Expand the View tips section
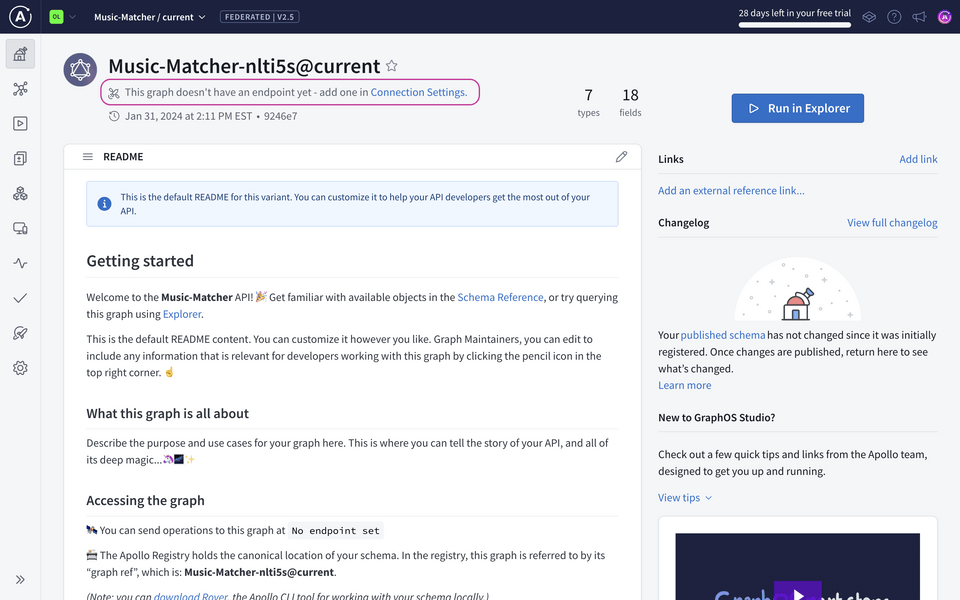960x600 pixels. 684,497
